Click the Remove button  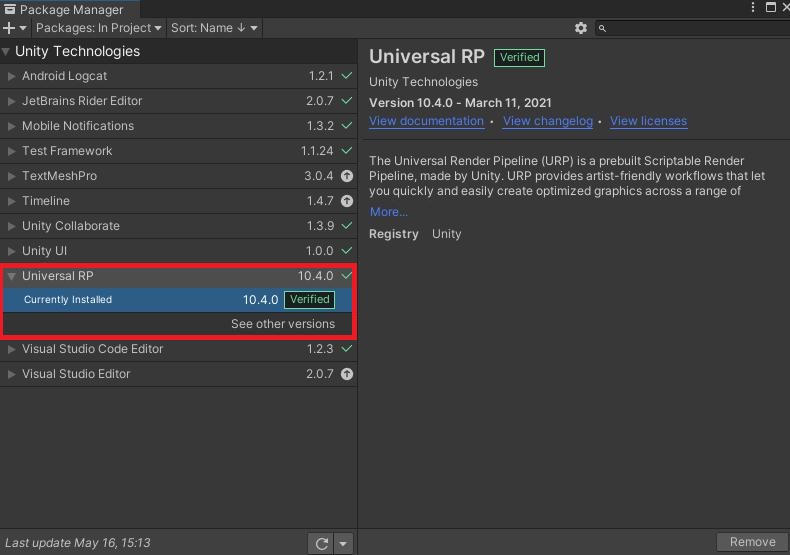pyautogui.click(x=752, y=542)
